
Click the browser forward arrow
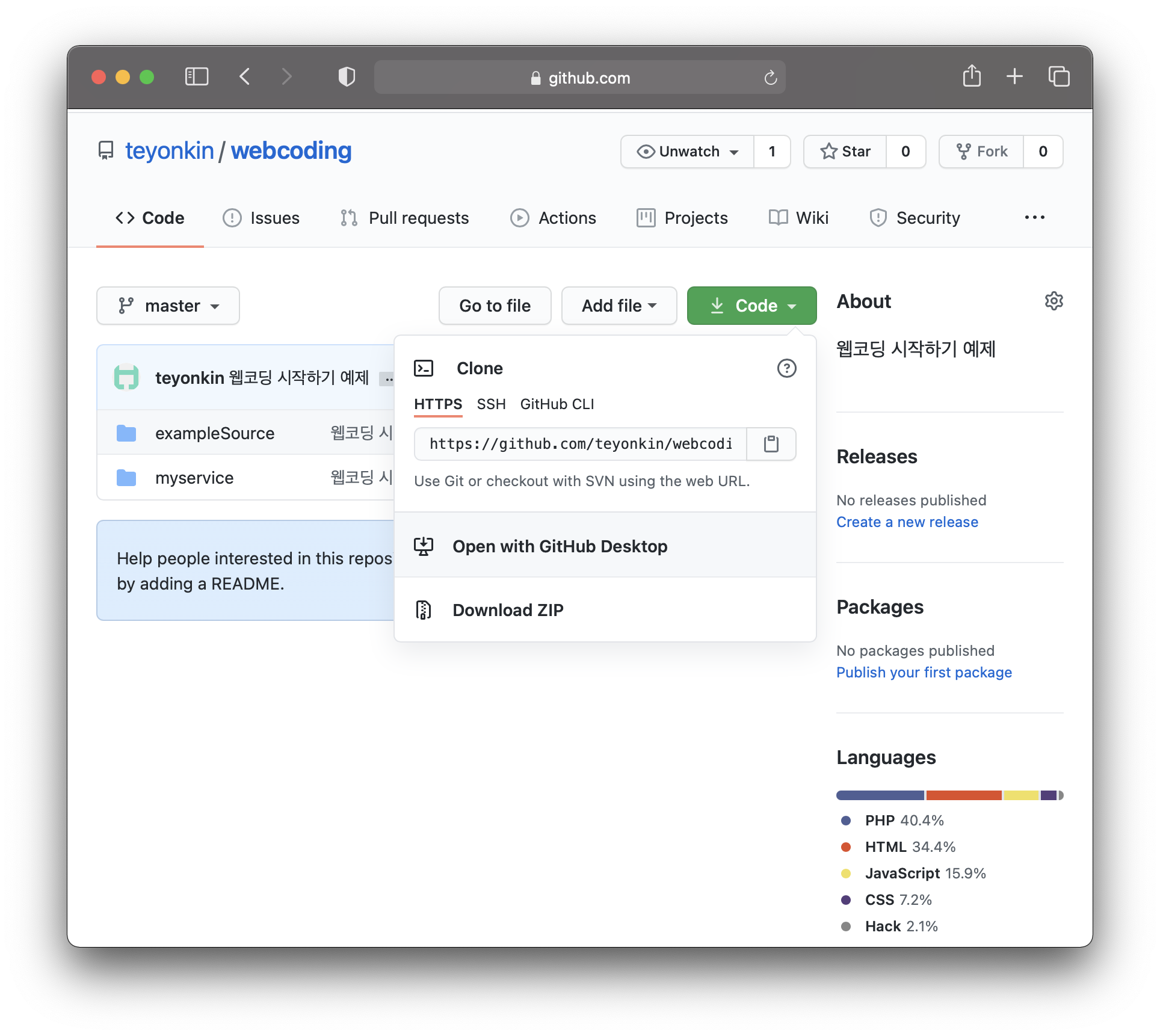tap(286, 77)
